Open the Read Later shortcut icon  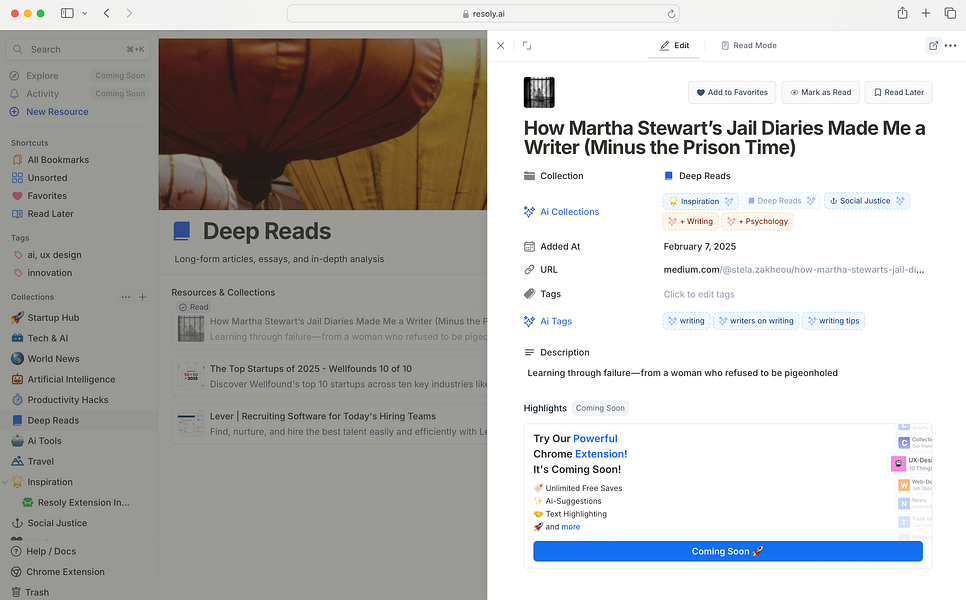17,214
